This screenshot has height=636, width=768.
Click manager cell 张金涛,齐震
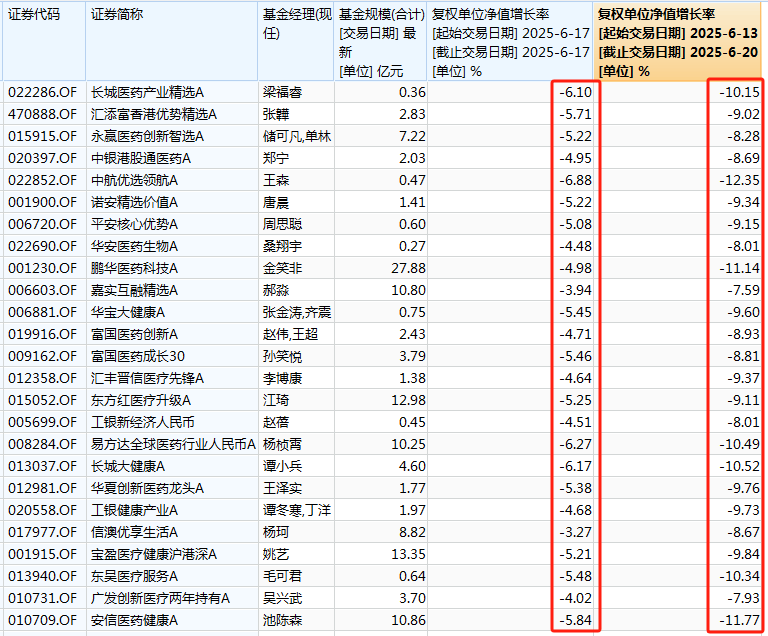tap(297, 313)
